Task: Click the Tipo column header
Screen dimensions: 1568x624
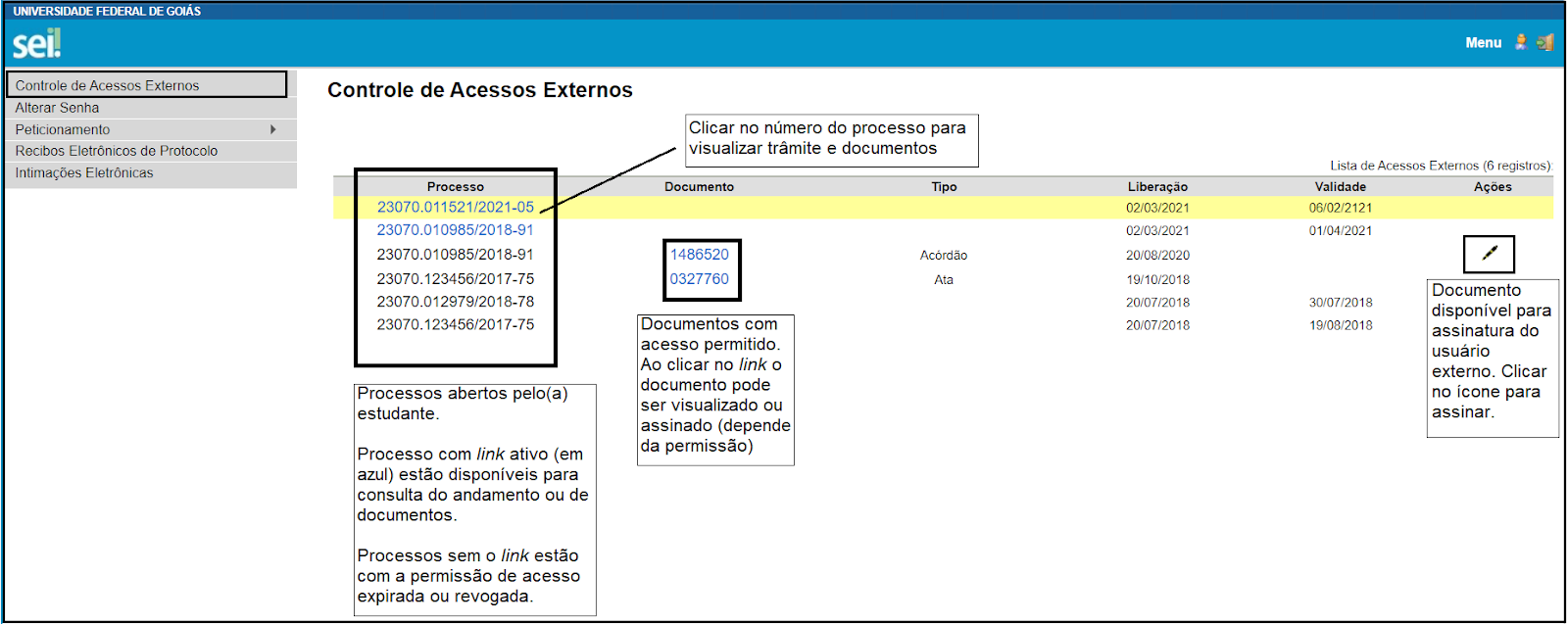Action: [944, 187]
